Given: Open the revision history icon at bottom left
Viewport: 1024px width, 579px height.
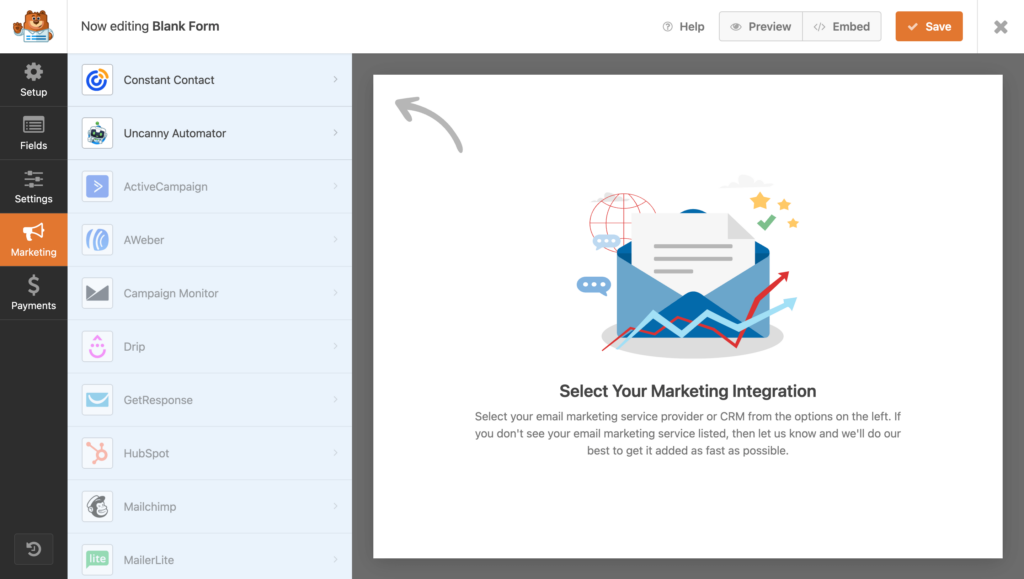Looking at the screenshot, I should point(33,549).
